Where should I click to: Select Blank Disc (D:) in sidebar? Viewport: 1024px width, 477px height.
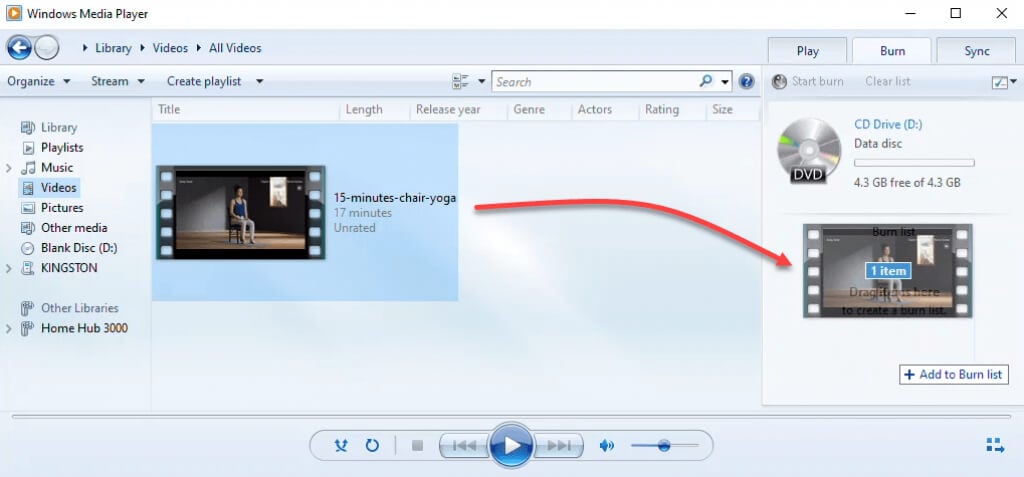coord(79,248)
